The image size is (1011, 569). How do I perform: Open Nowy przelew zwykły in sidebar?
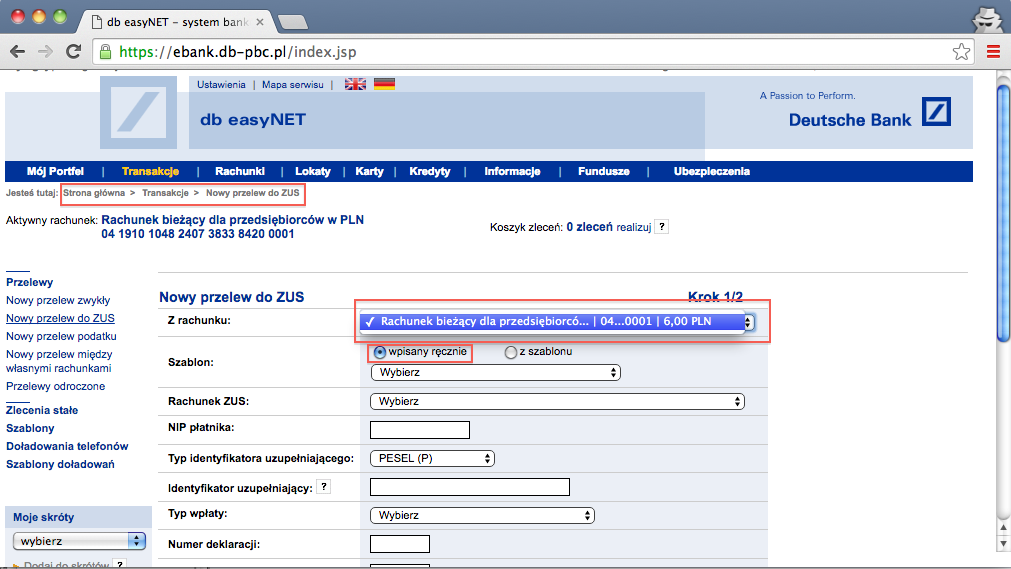click(58, 300)
